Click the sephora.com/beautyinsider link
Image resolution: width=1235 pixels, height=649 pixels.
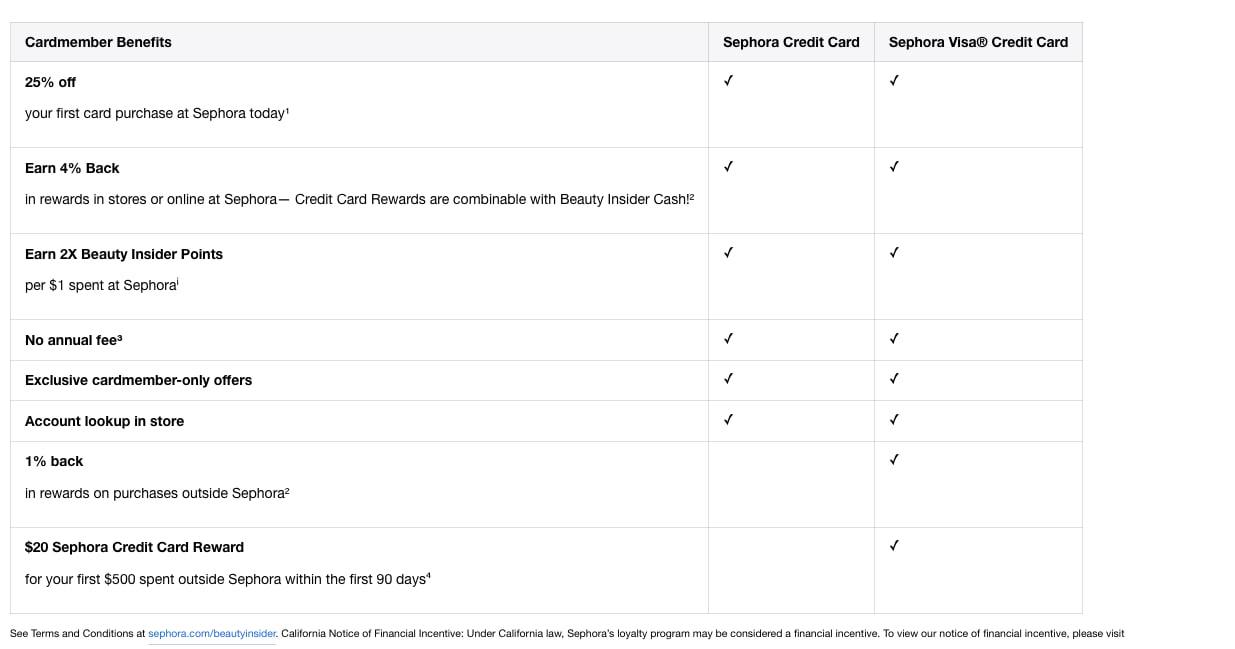(x=212, y=634)
